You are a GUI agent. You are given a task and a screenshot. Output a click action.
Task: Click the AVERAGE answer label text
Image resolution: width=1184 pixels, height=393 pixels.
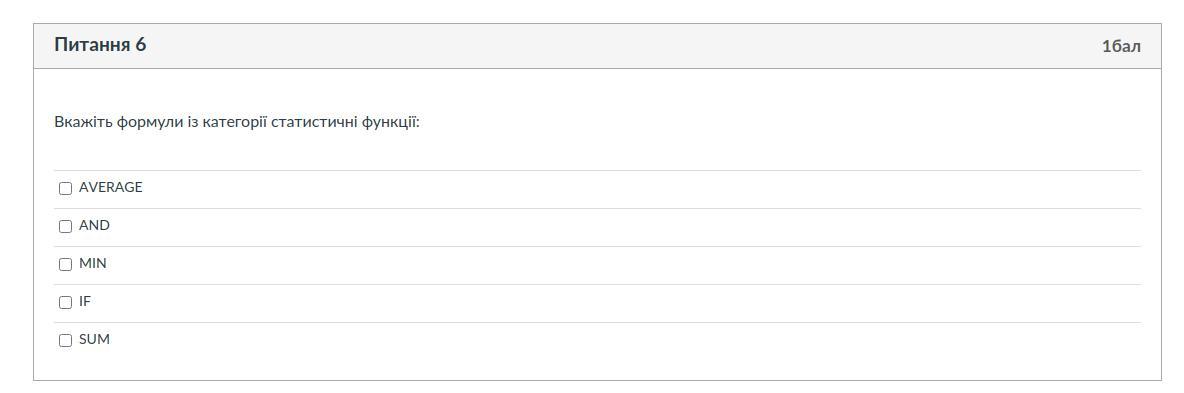(110, 187)
